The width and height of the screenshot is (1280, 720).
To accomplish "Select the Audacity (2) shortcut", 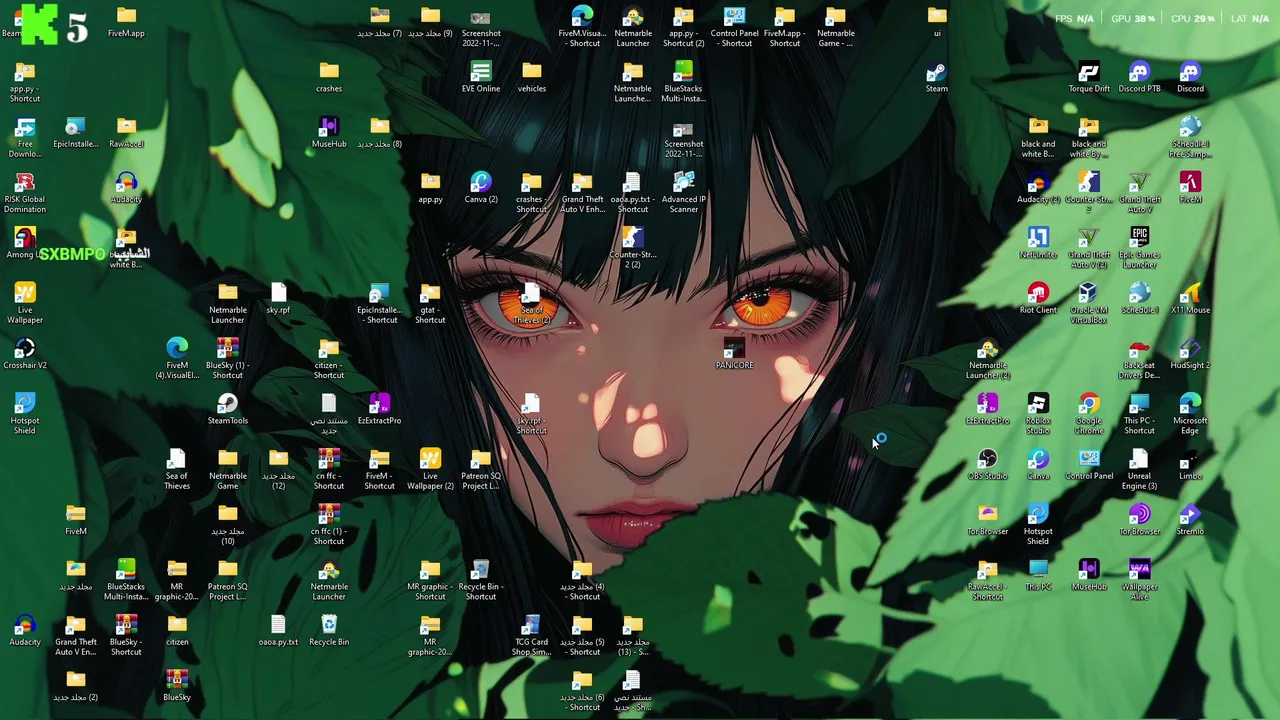I will tap(1038, 187).
